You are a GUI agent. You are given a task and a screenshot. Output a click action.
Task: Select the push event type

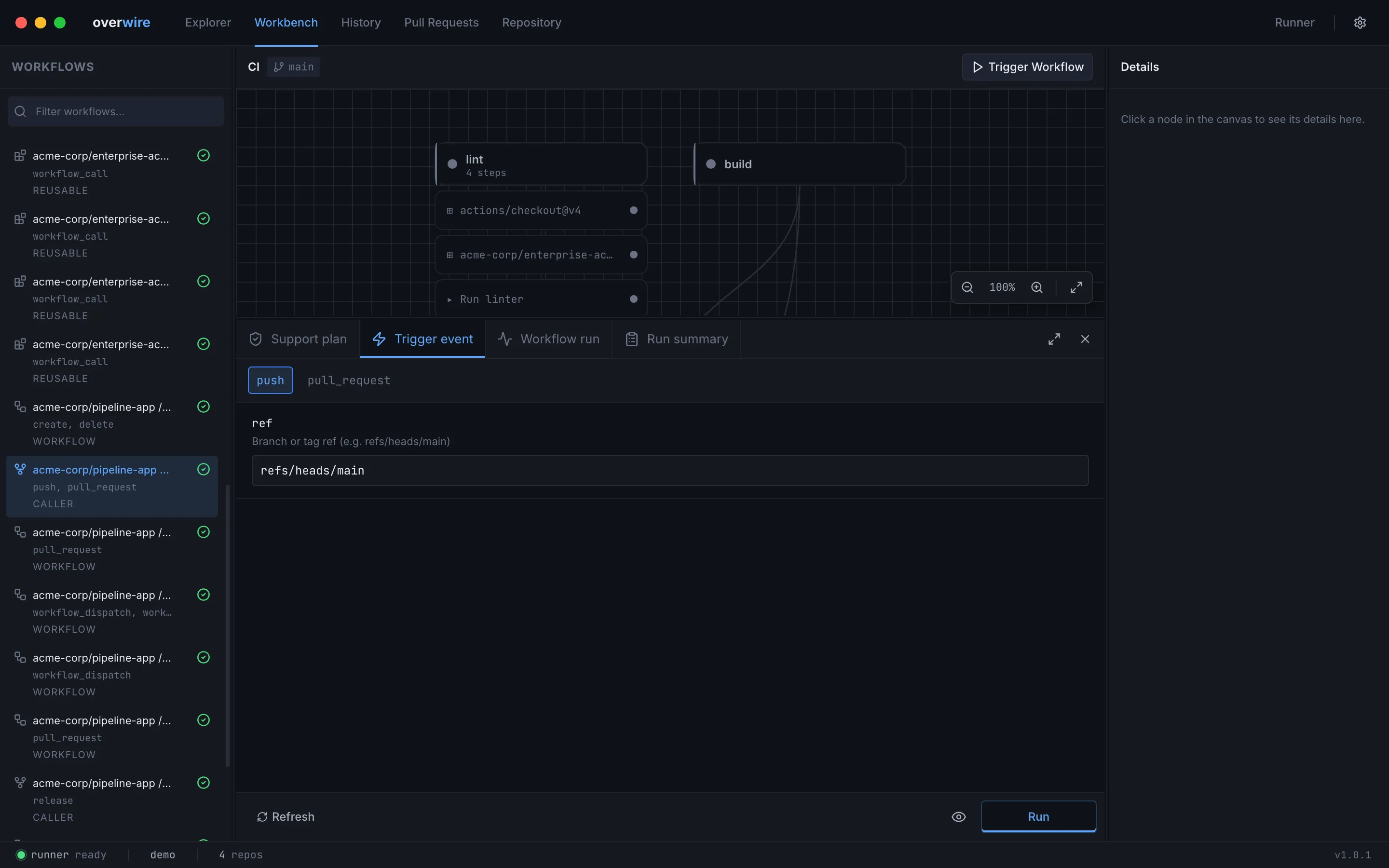coord(271,380)
